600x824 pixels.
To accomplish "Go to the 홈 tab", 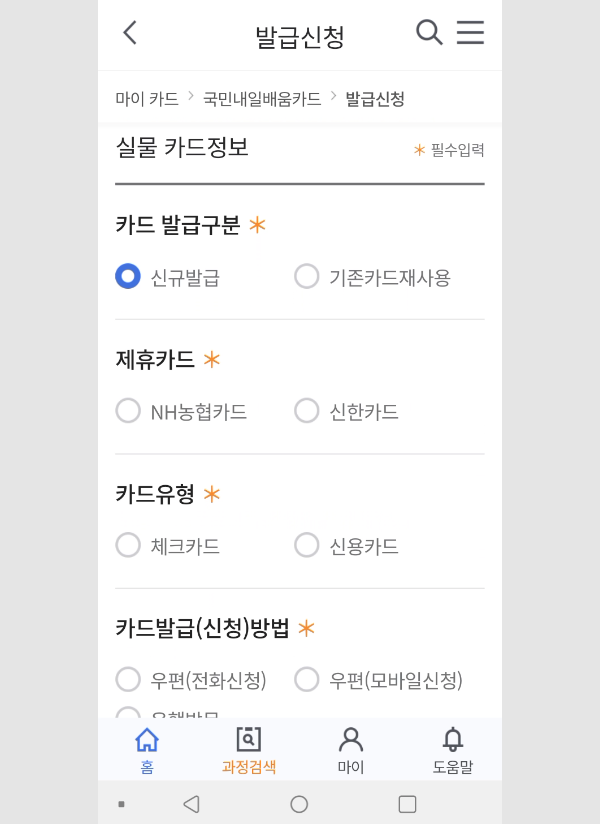I will coord(147,750).
